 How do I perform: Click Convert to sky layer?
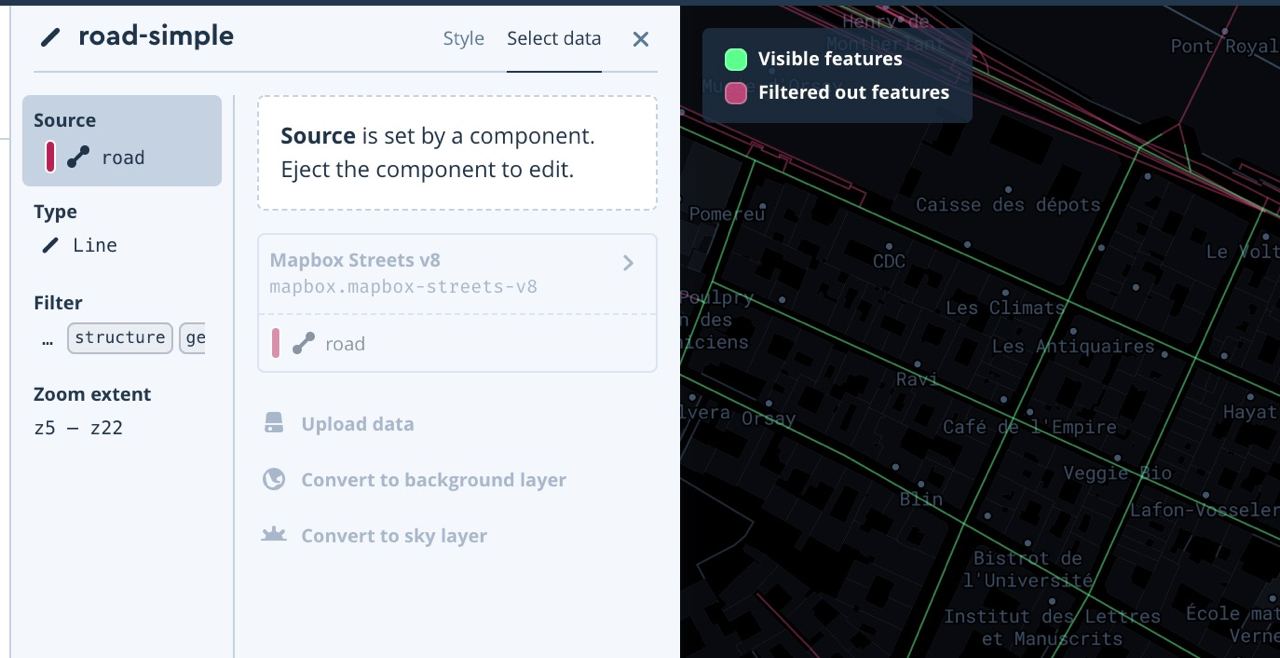coord(394,536)
